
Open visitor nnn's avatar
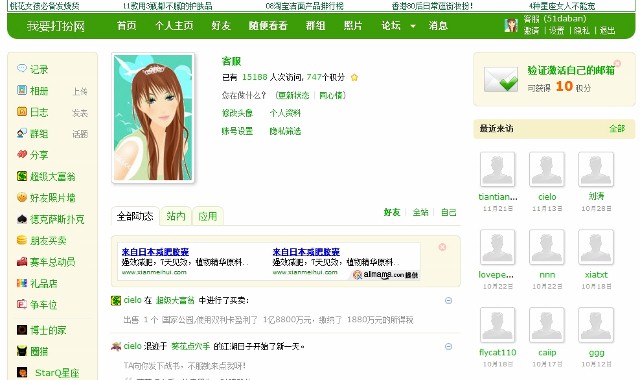(x=547, y=247)
